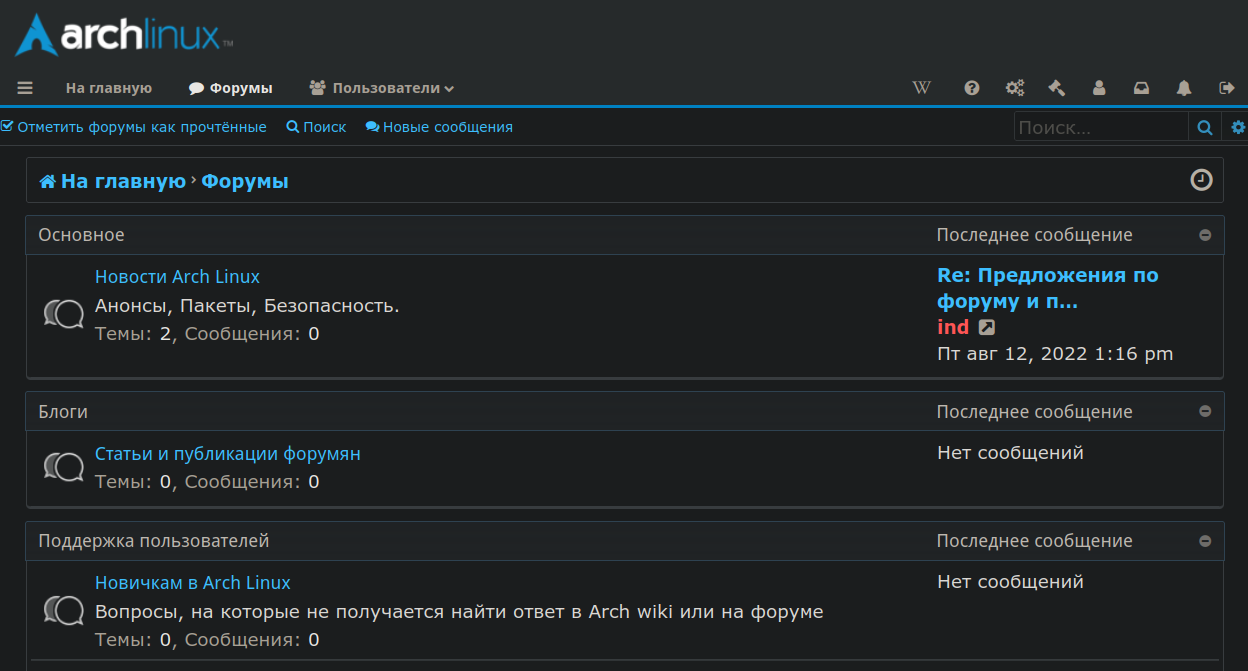Open the Основное category heading
This screenshot has width=1248, height=671.
[x=81, y=235]
